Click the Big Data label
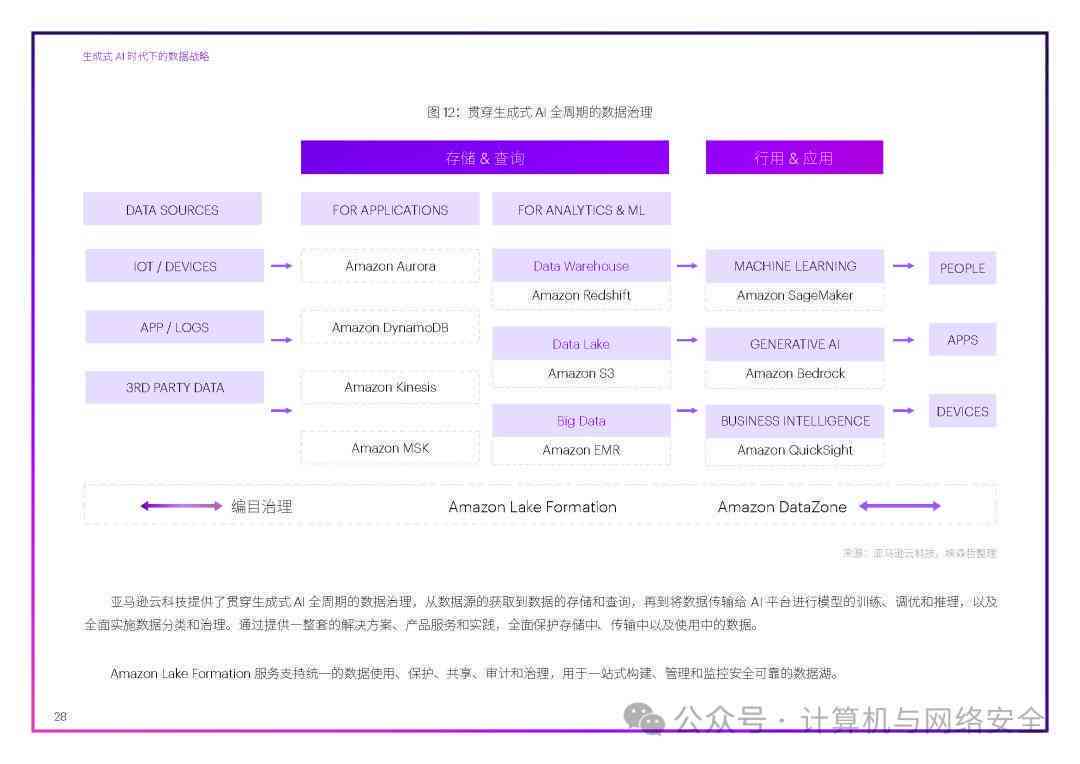 581,421
